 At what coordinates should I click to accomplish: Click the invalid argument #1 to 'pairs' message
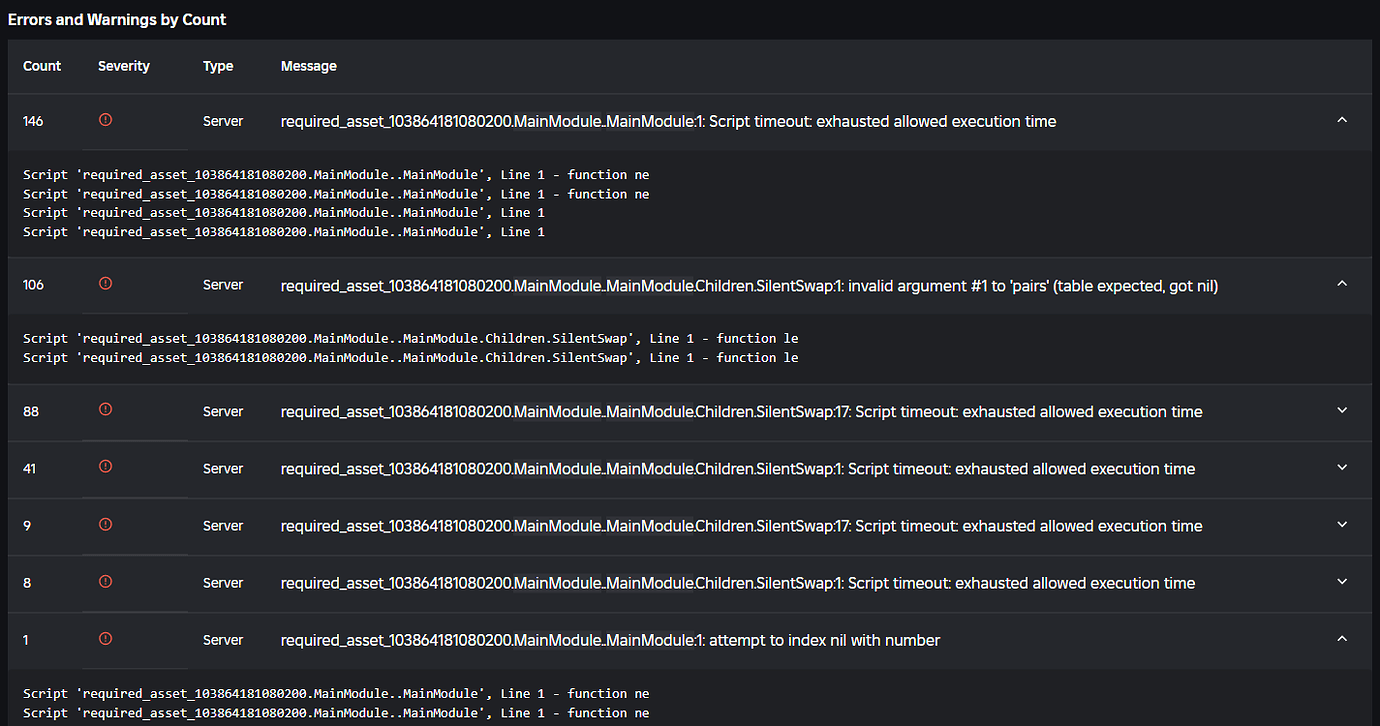(749, 286)
